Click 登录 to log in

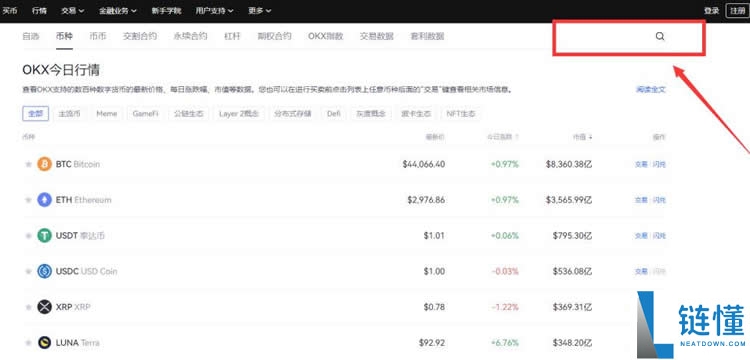click(x=711, y=11)
